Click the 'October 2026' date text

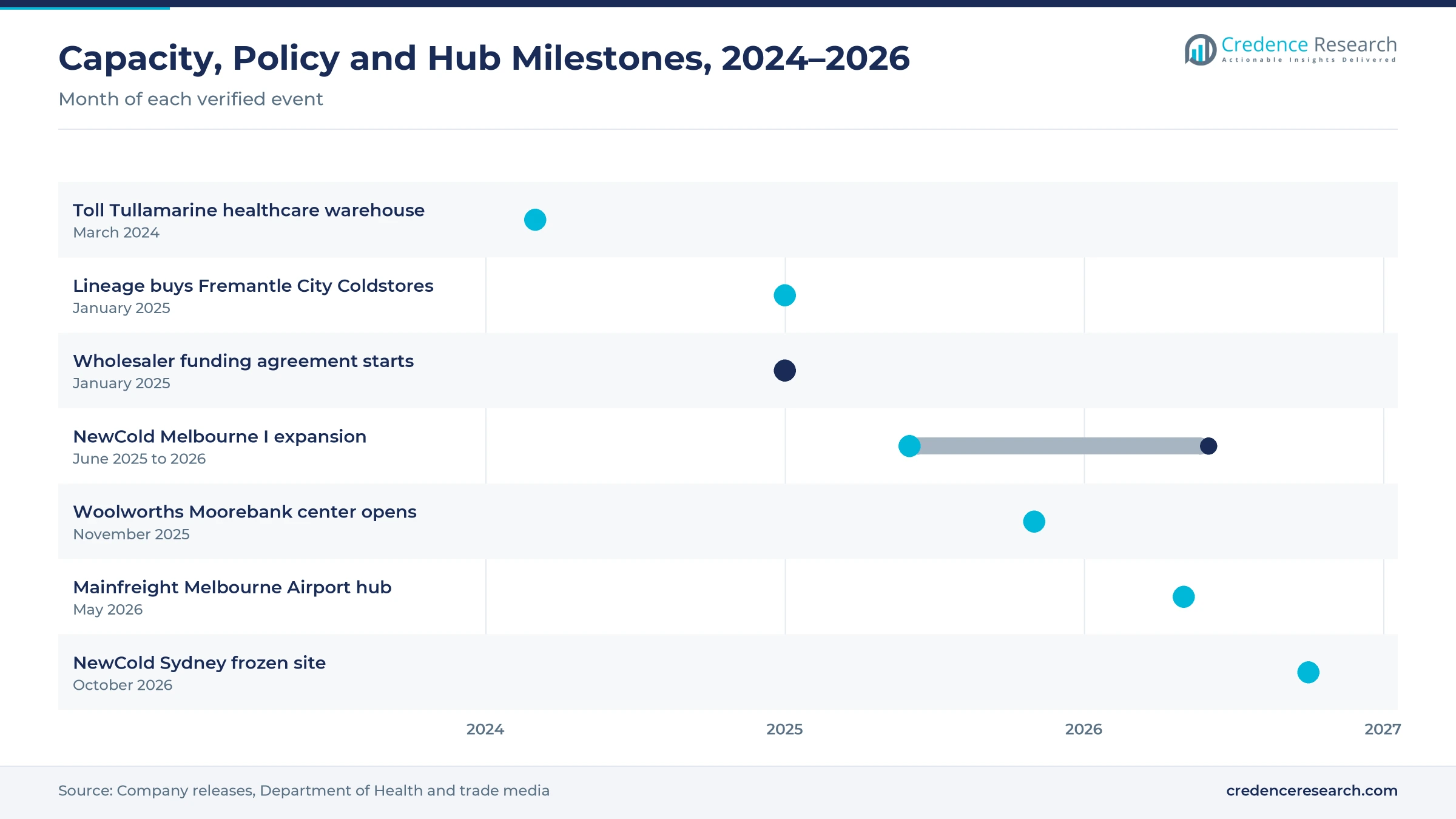tap(123, 685)
